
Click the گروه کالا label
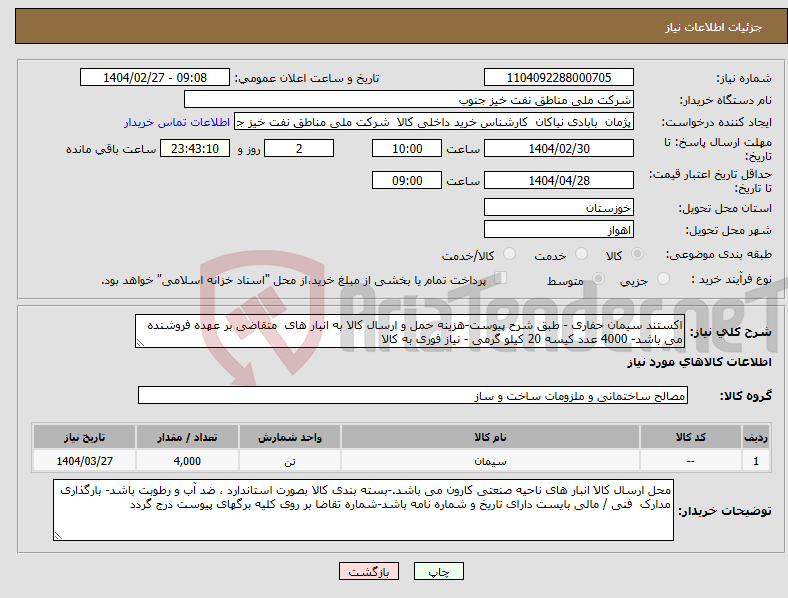tap(746, 396)
